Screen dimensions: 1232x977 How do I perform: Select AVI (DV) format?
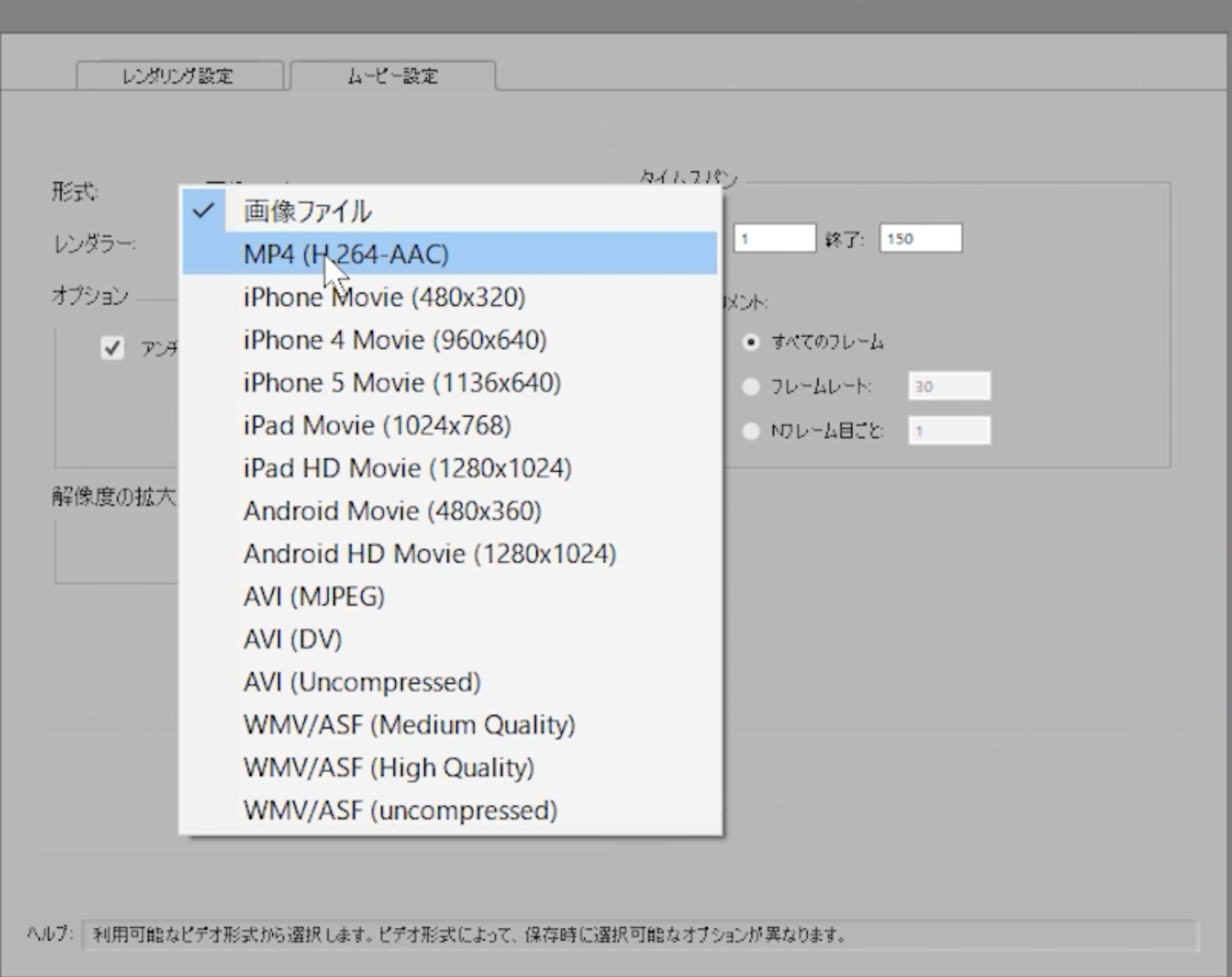[x=292, y=639]
